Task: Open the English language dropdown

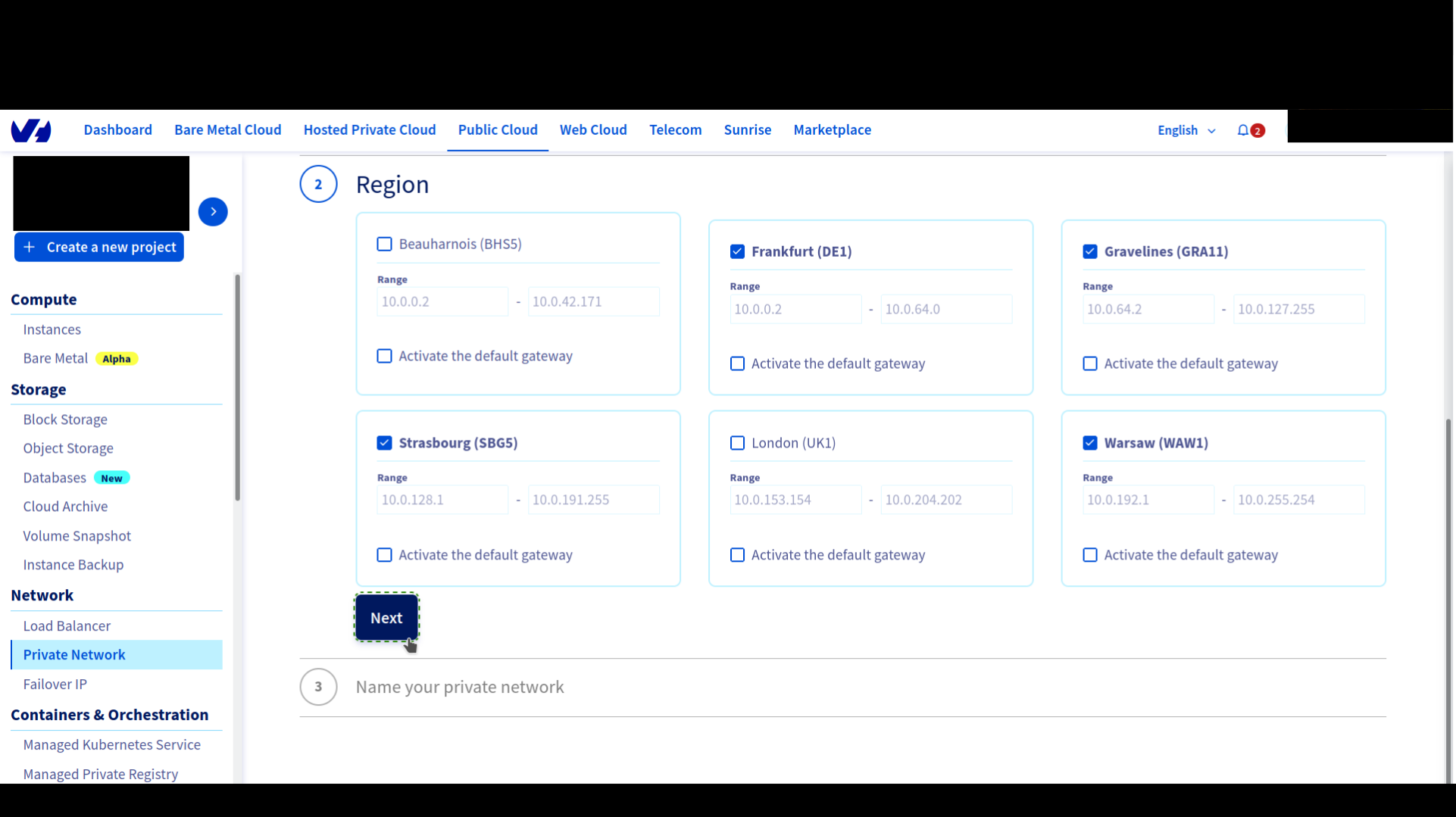Action: pos(1185,129)
